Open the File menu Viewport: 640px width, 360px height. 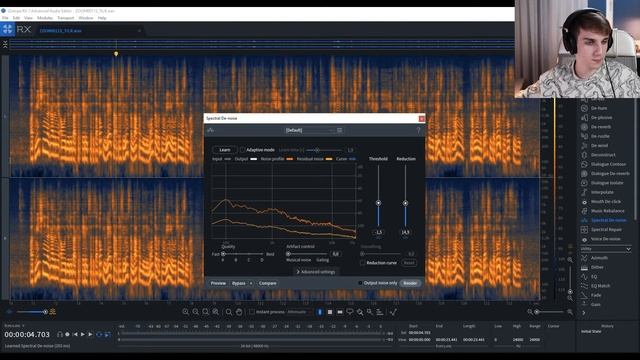[x=5, y=18]
